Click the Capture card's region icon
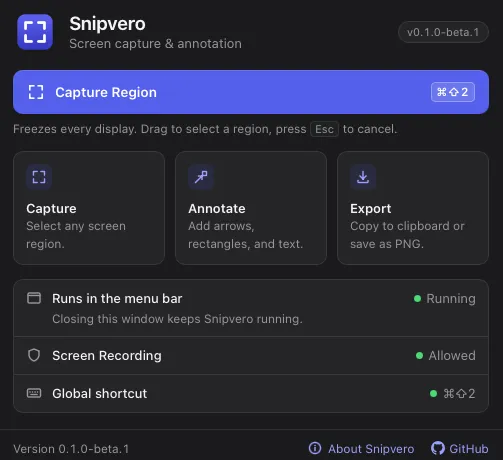 pos(39,177)
